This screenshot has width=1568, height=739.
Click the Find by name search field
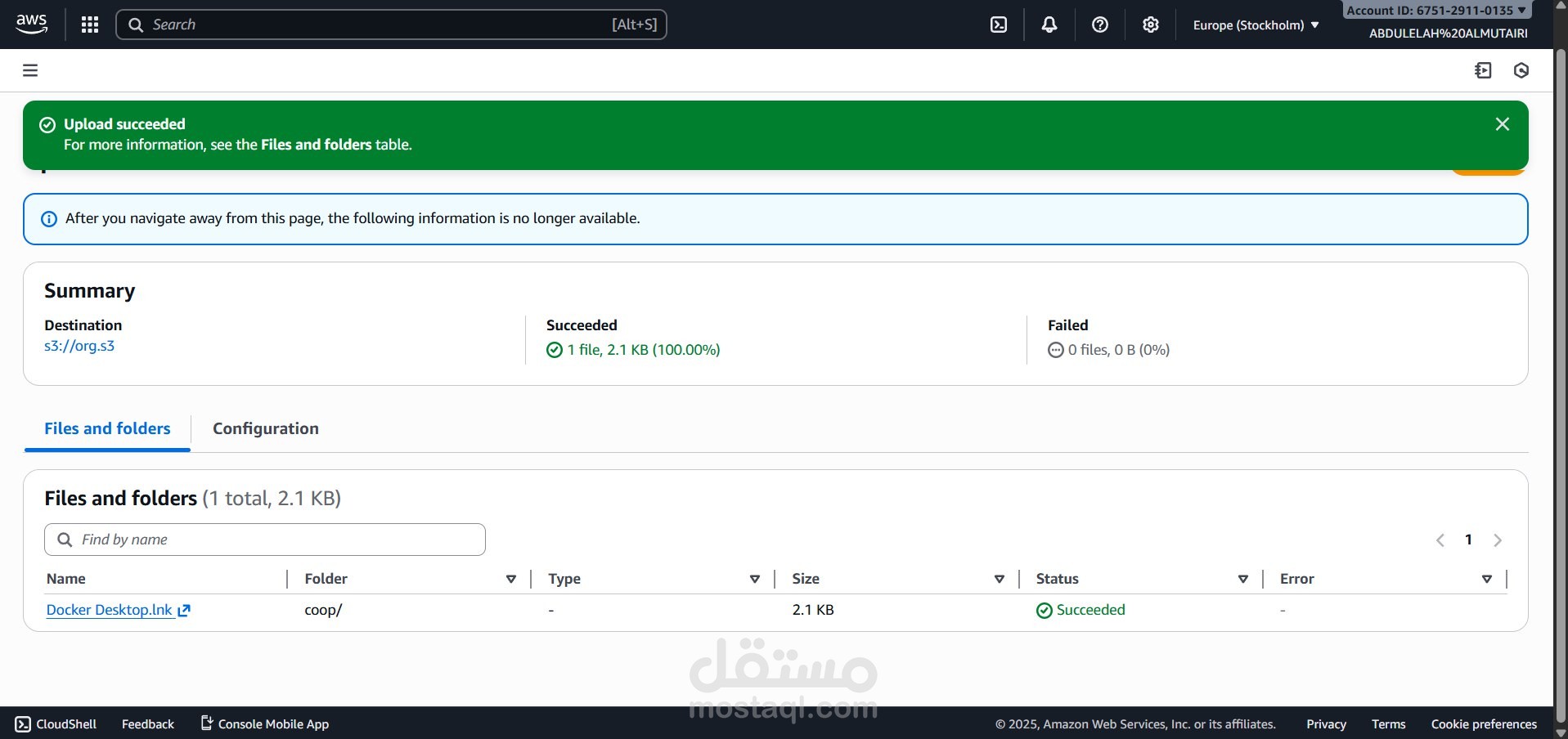pyautogui.click(x=264, y=539)
